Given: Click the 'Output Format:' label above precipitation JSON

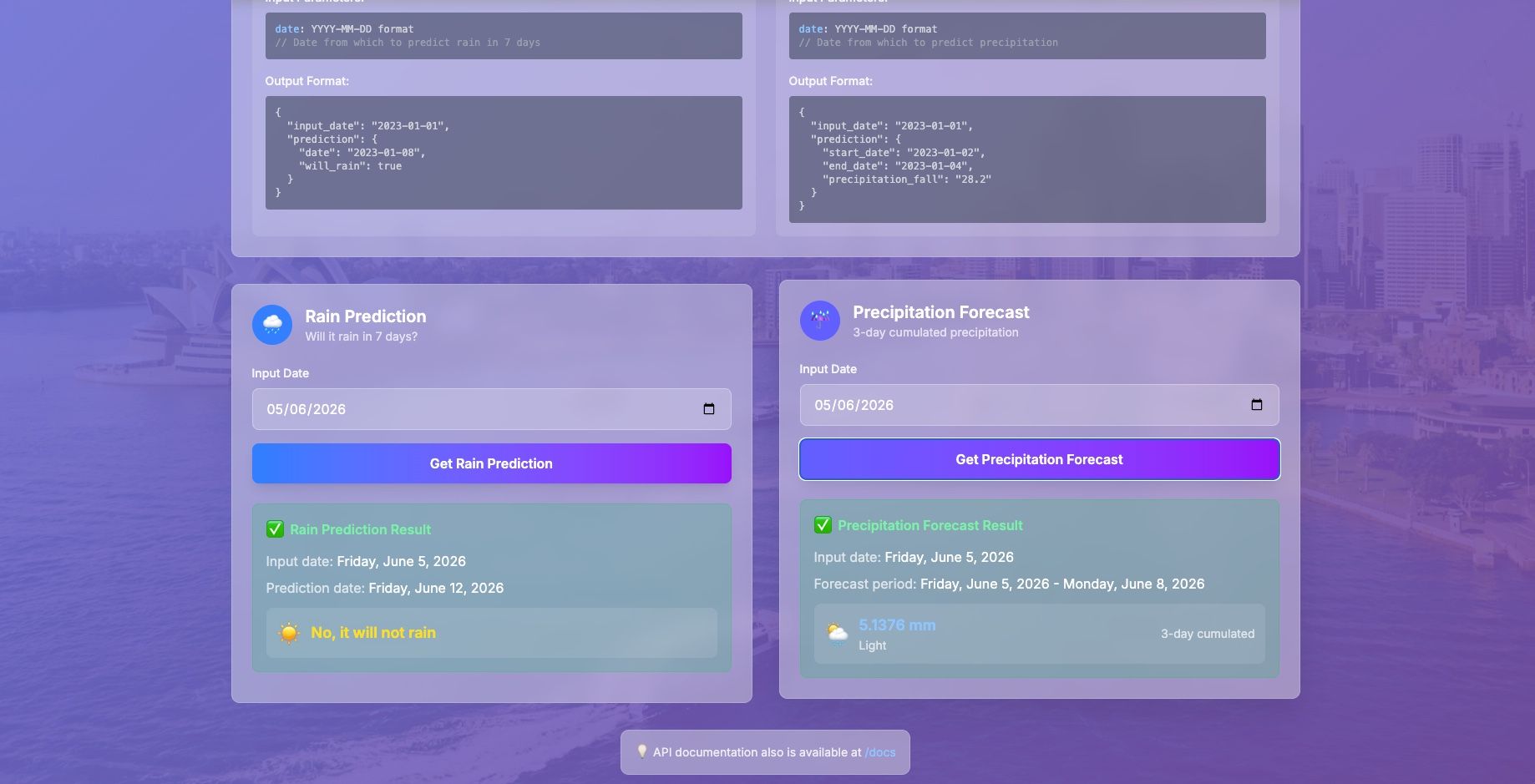Looking at the screenshot, I should coord(830,81).
